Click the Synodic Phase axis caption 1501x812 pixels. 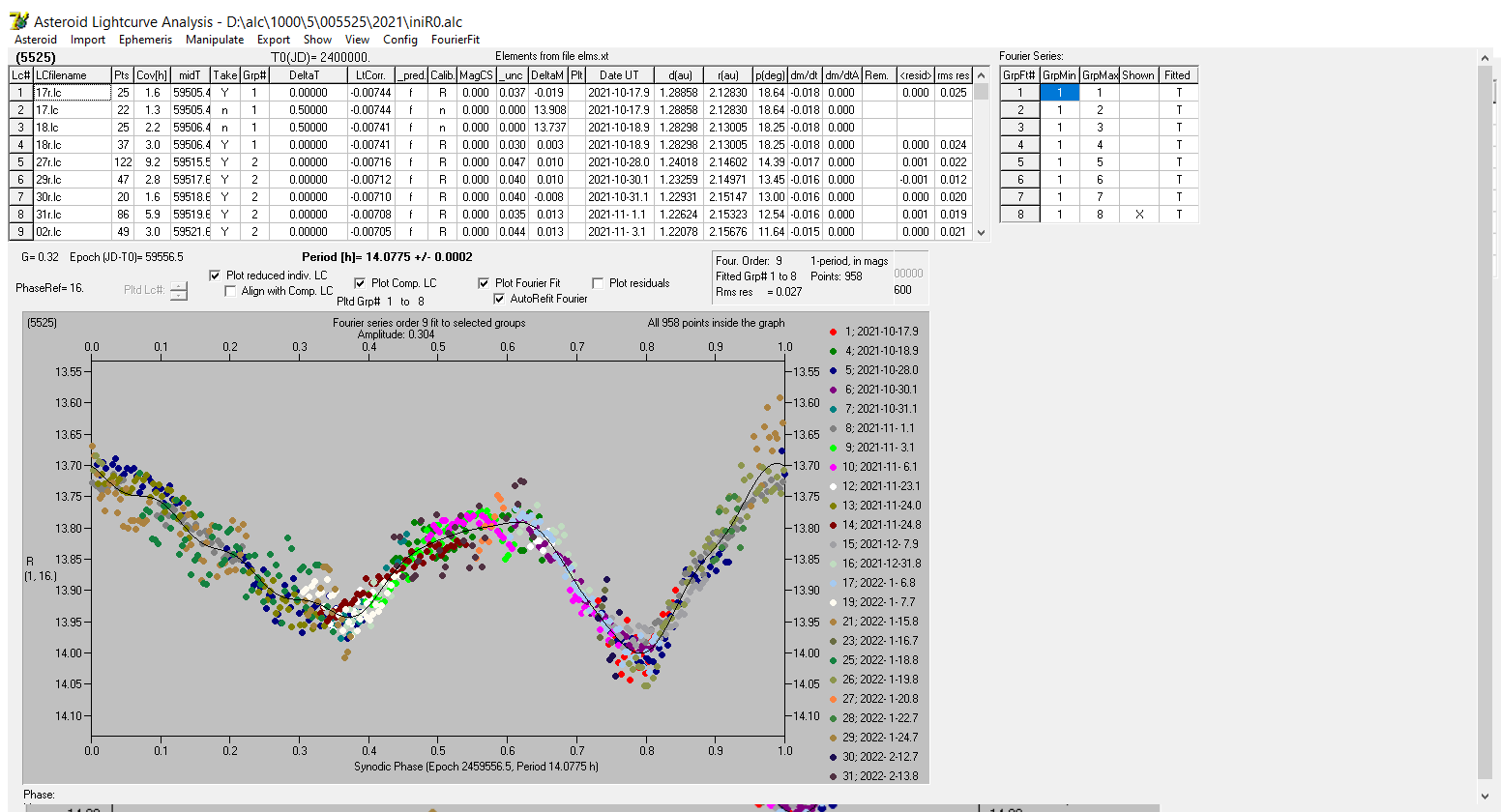pos(476,767)
